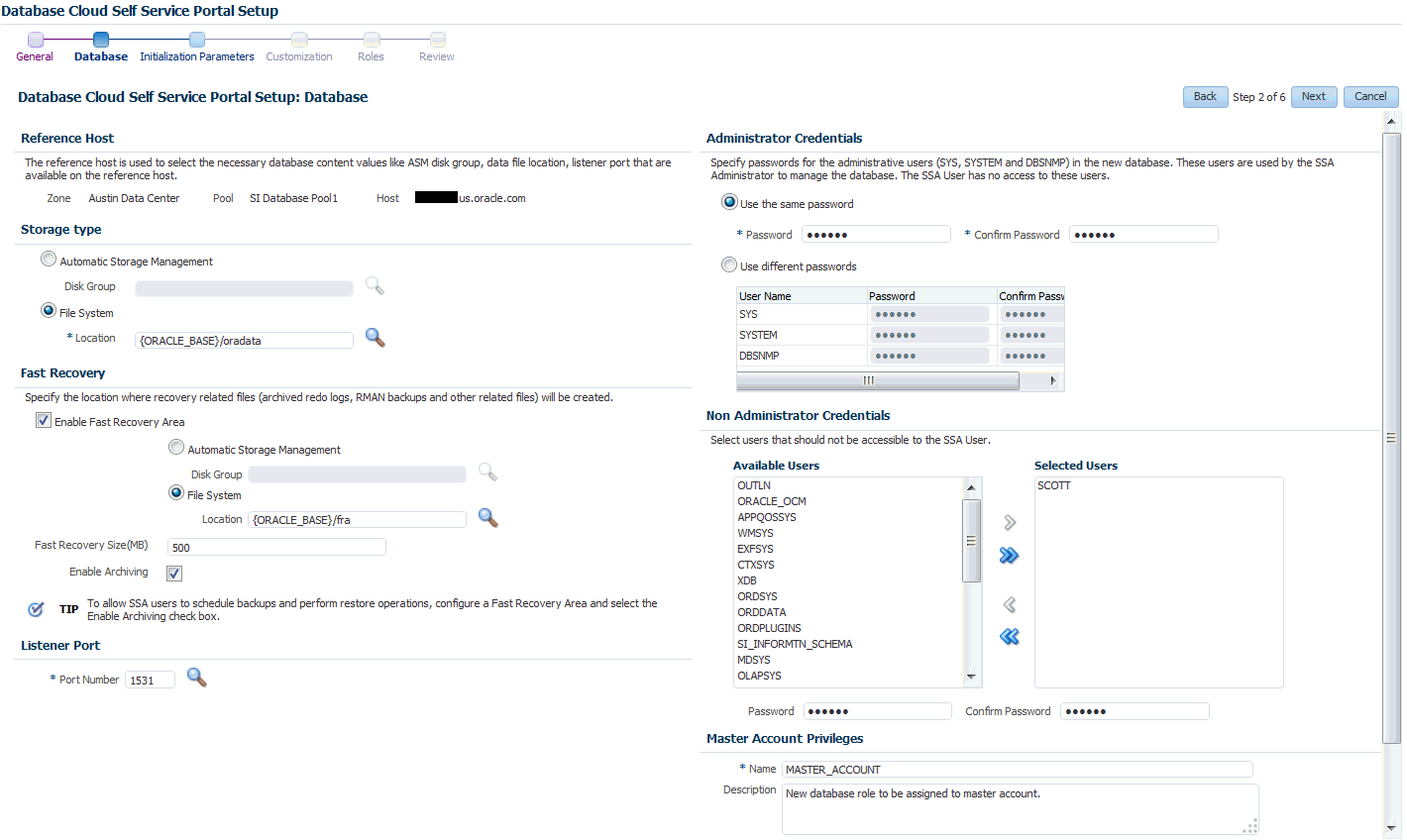Image resolution: width=1407 pixels, height=840 pixels.
Task: Click the Back button
Action: tap(1206, 97)
